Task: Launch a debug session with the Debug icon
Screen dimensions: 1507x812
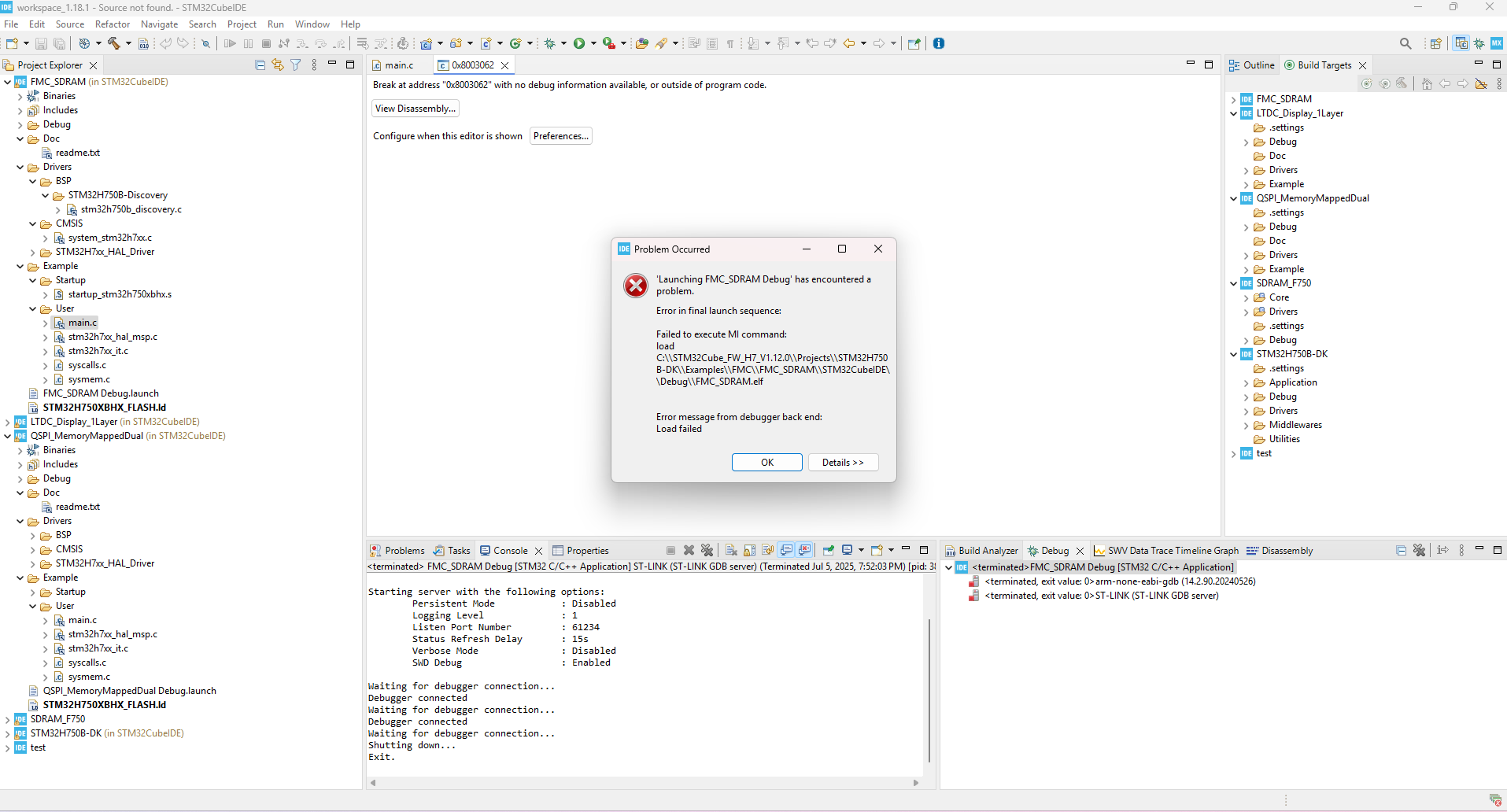Action: coord(549,43)
